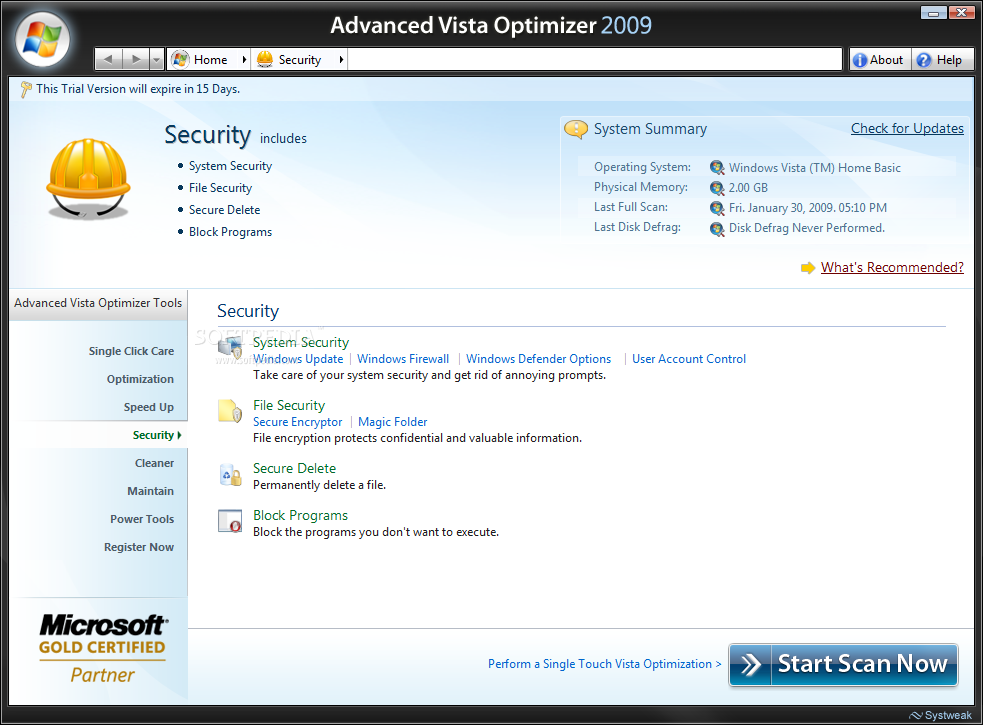The height and width of the screenshot is (725, 983).
Task: Open the Secure Encryptor link
Action: pyautogui.click(x=298, y=422)
